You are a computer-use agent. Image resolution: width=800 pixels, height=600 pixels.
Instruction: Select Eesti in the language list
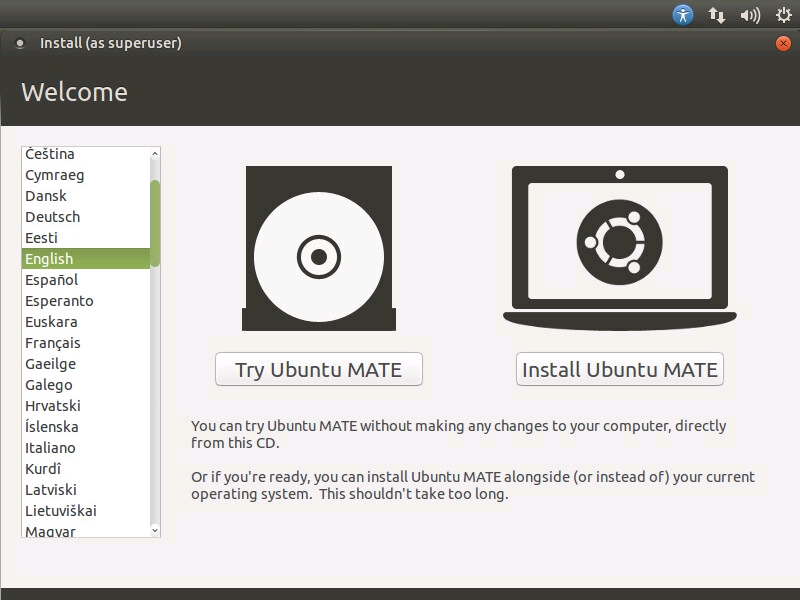click(86, 238)
